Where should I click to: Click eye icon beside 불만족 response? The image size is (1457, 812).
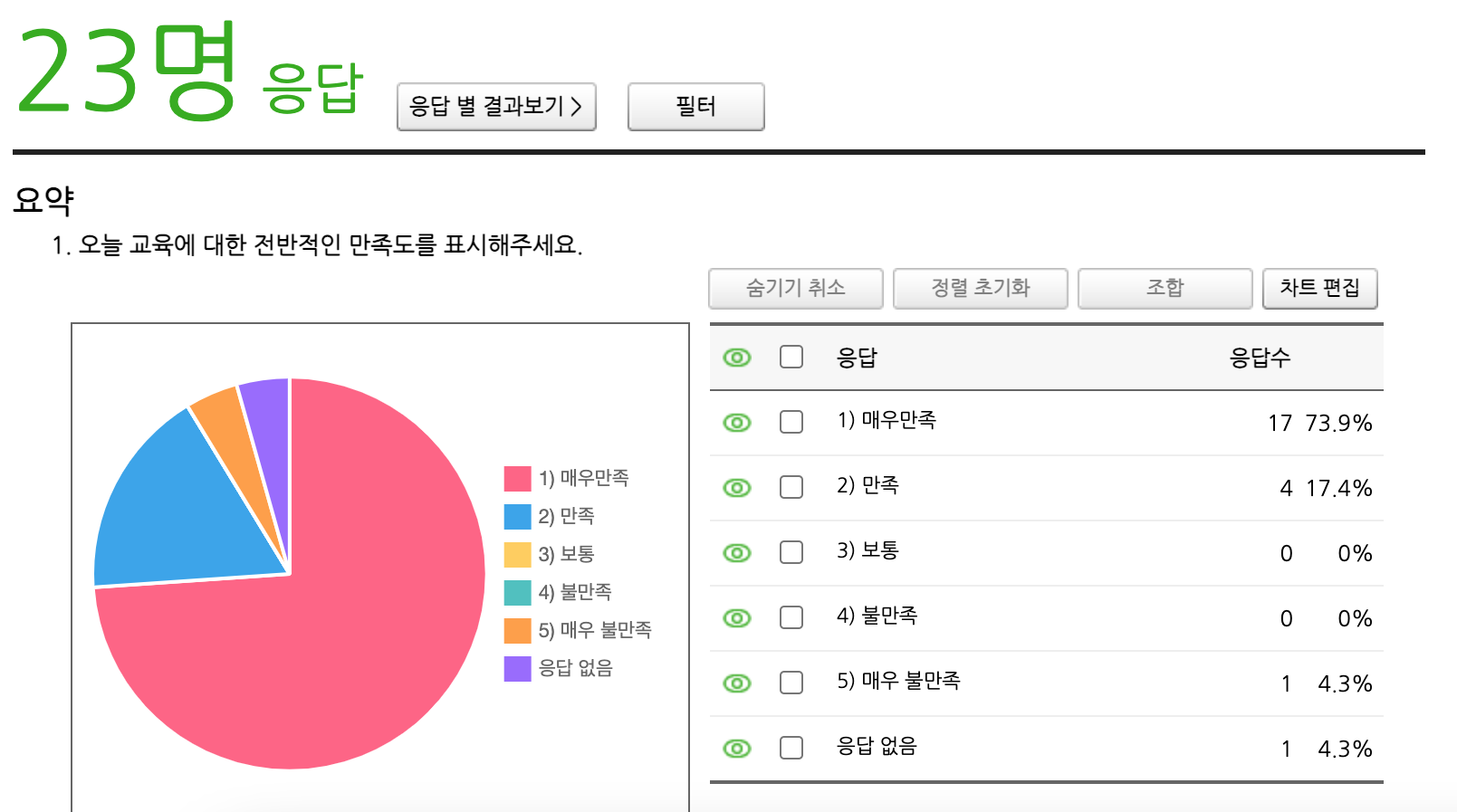click(737, 618)
